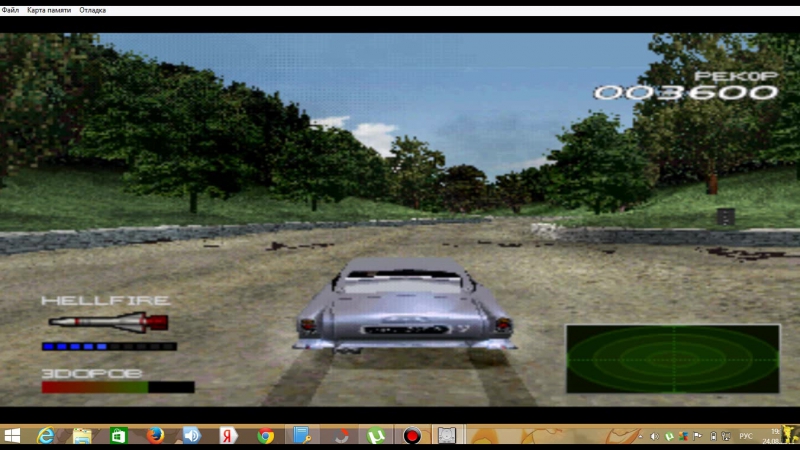Click the blue ammo bar
The height and width of the screenshot is (450, 800).
pyautogui.click(x=109, y=346)
